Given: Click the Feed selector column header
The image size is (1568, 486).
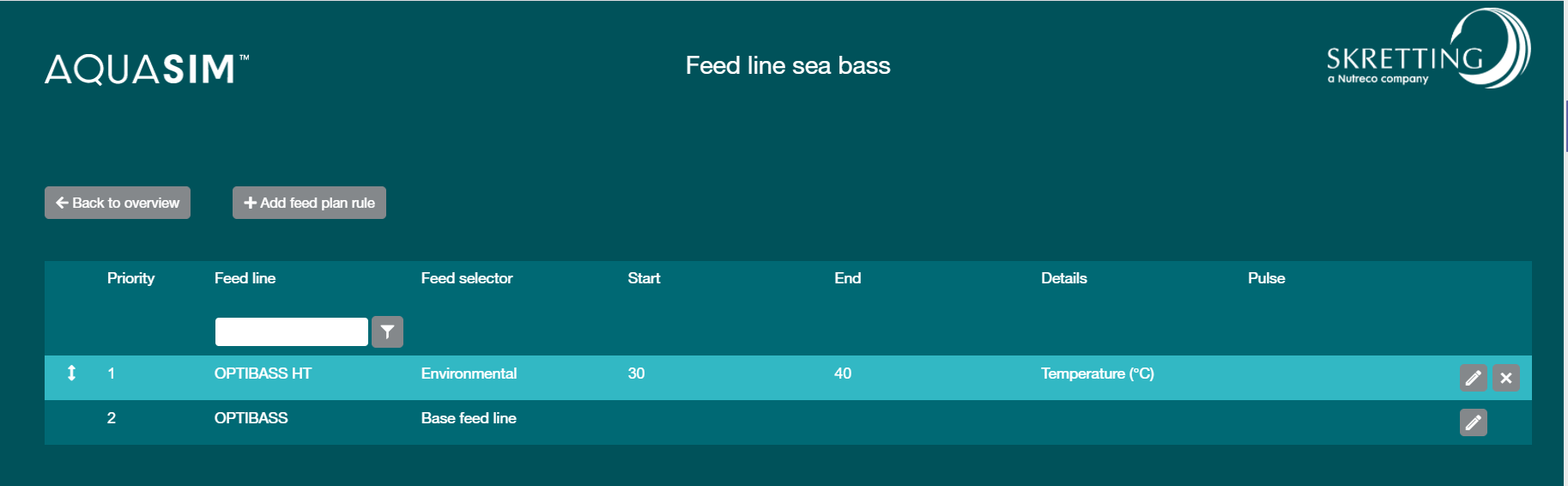Looking at the screenshot, I should [466, 278].
